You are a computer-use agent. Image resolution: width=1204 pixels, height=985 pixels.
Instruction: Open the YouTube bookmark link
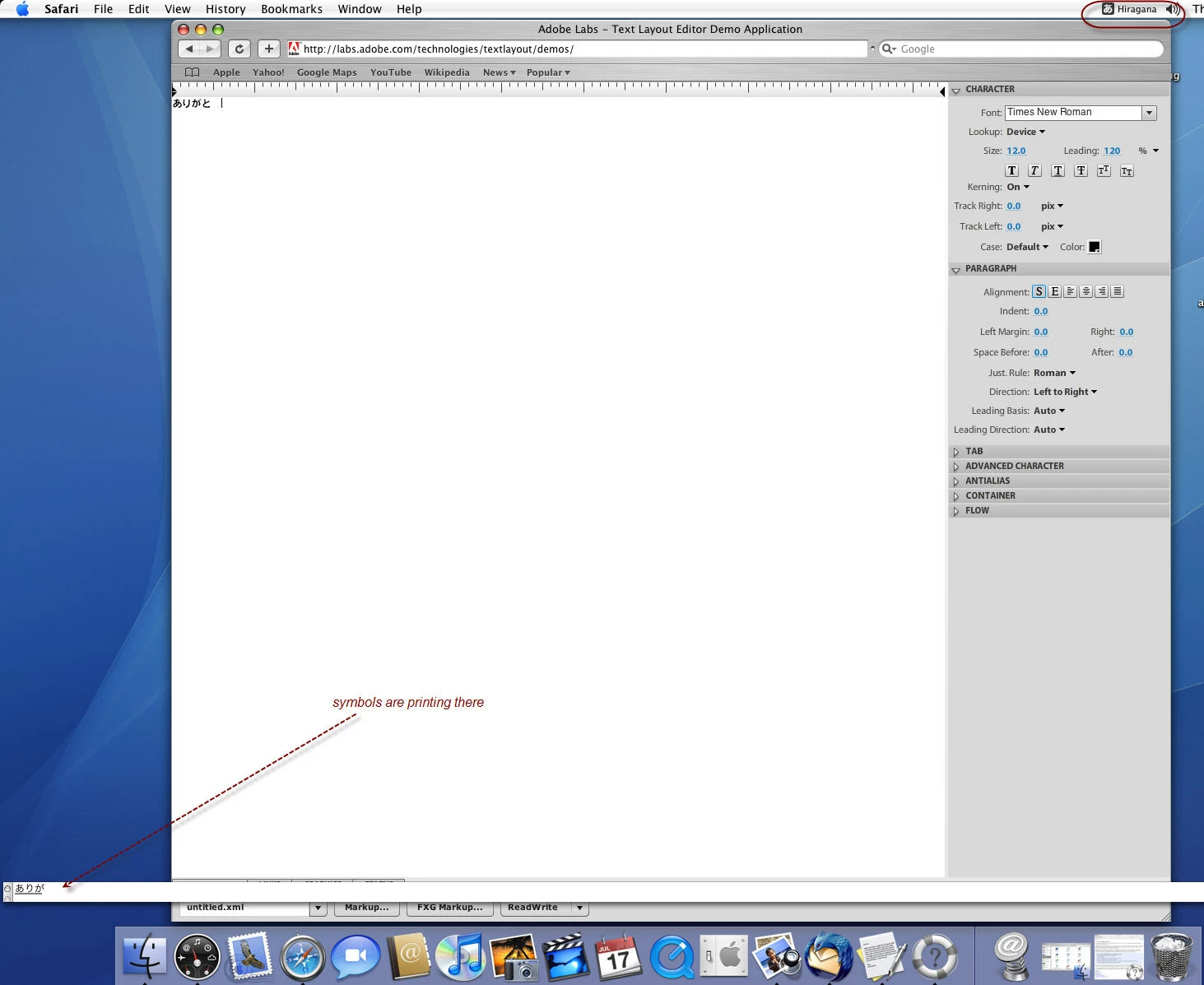coord(391,72)
